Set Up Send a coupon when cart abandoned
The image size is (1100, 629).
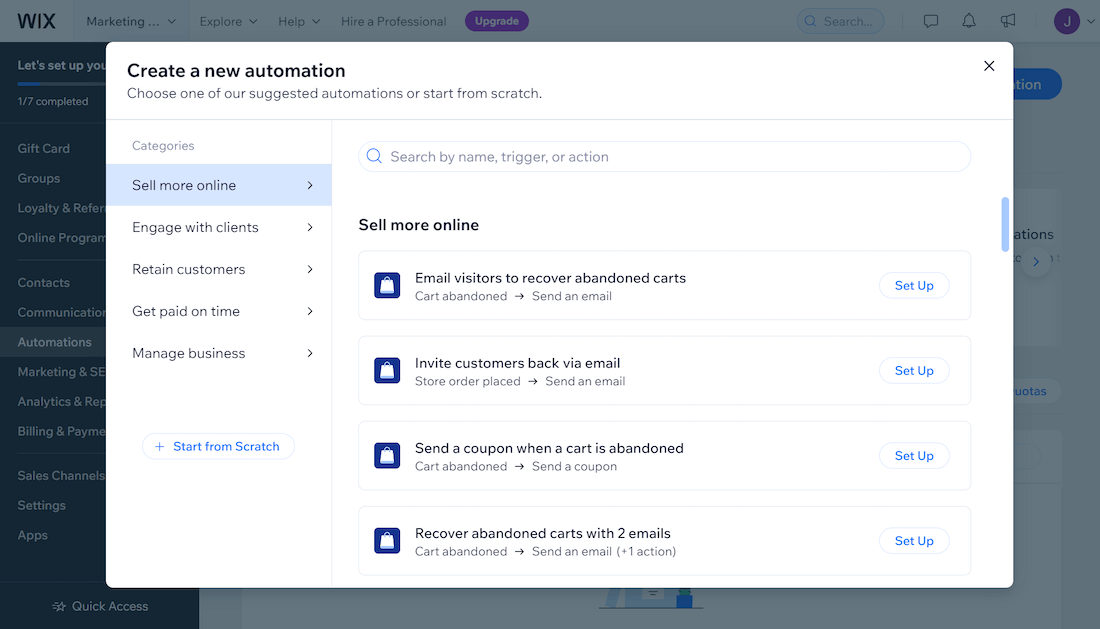[x=914, y=456]
